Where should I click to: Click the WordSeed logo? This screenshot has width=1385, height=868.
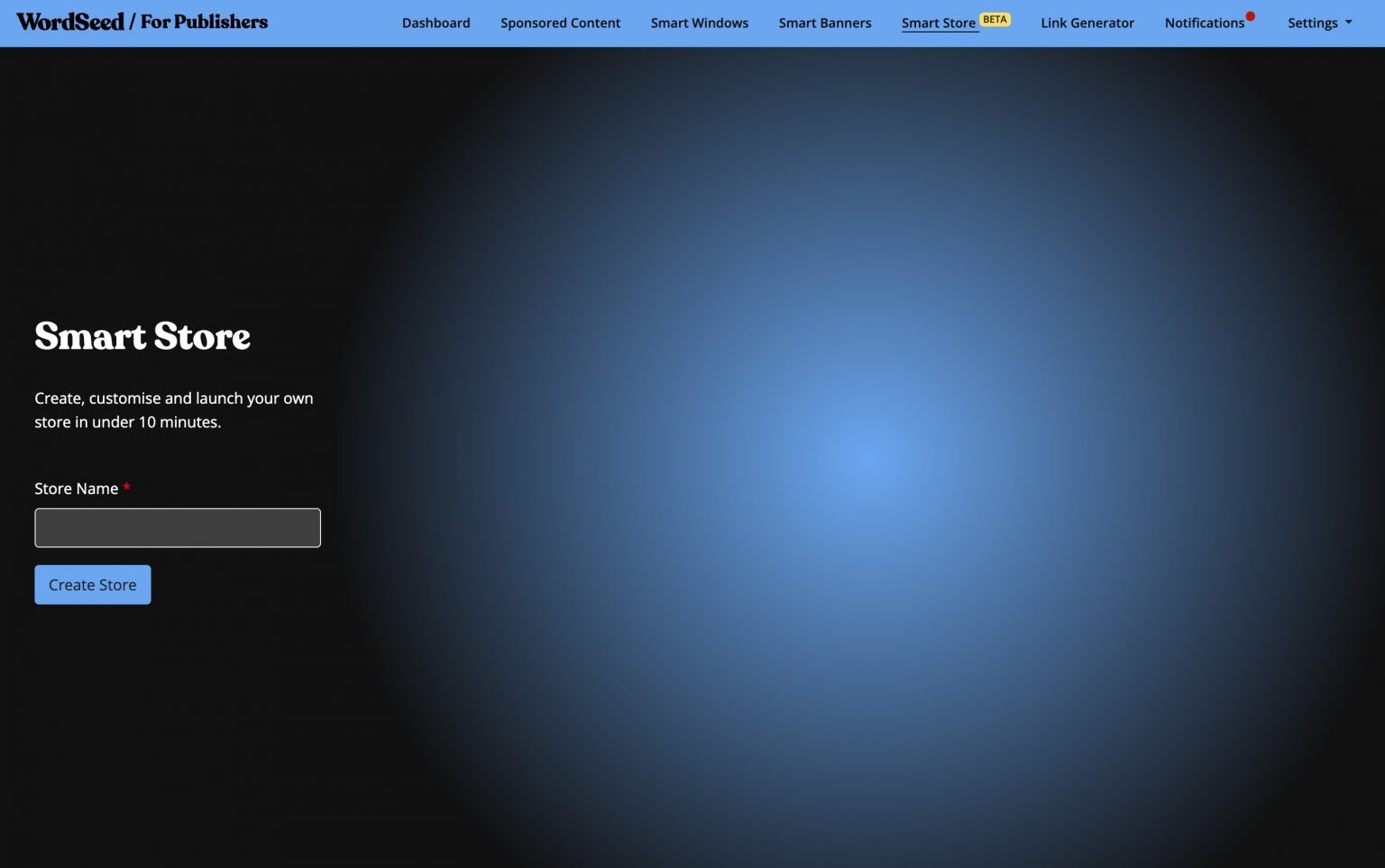pyautogui.click(x=70, y=22)
